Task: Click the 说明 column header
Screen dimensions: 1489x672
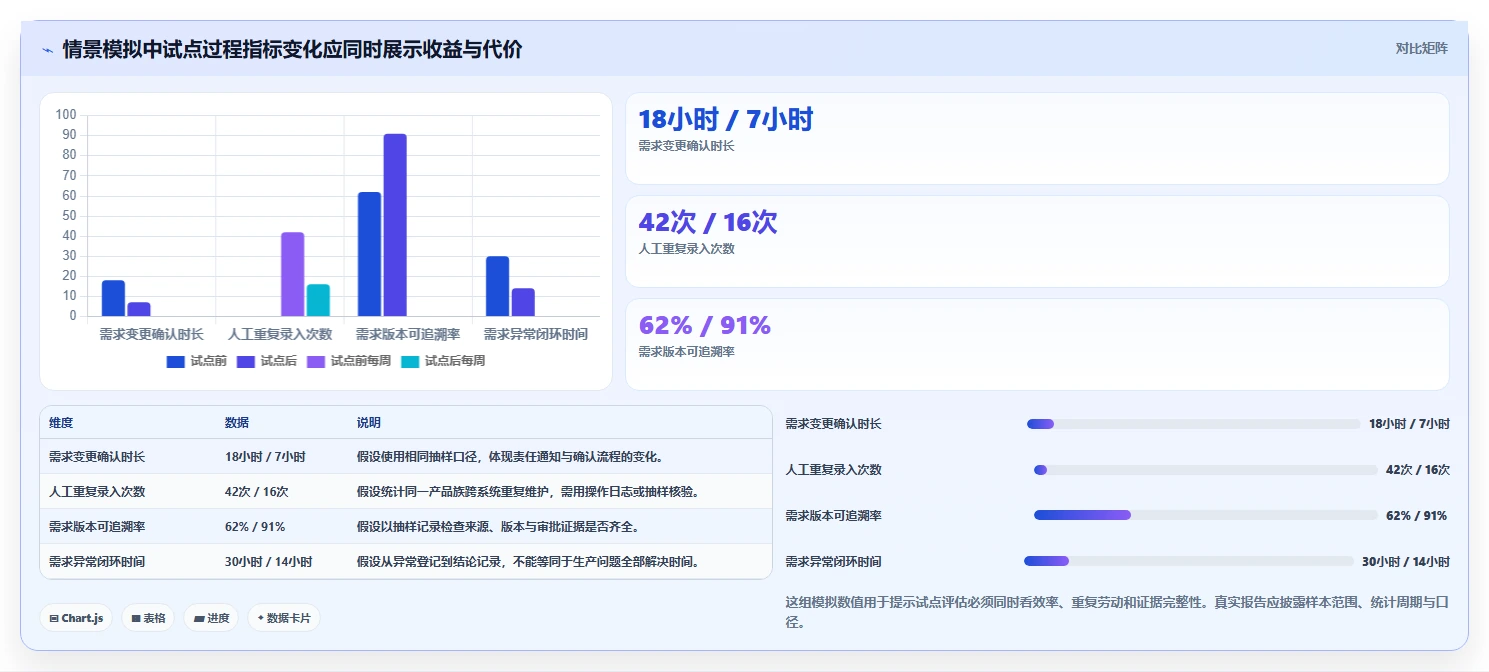Action: 369,423
